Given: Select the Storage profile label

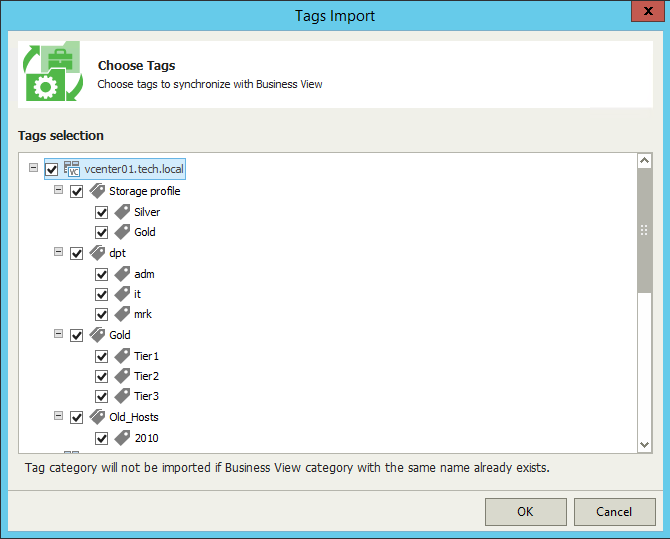Looking at the screenshot, I should coord(145,191).
